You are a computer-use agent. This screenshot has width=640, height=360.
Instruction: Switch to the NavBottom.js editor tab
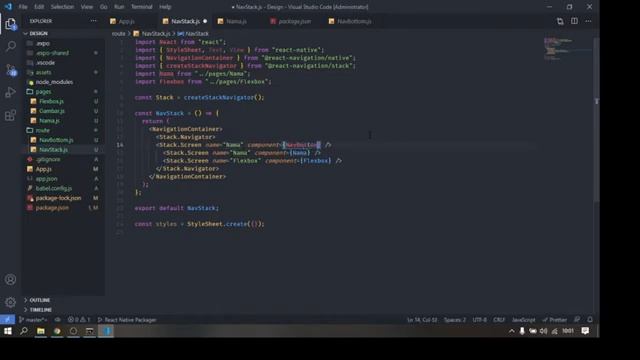click(x=354, y=21)
